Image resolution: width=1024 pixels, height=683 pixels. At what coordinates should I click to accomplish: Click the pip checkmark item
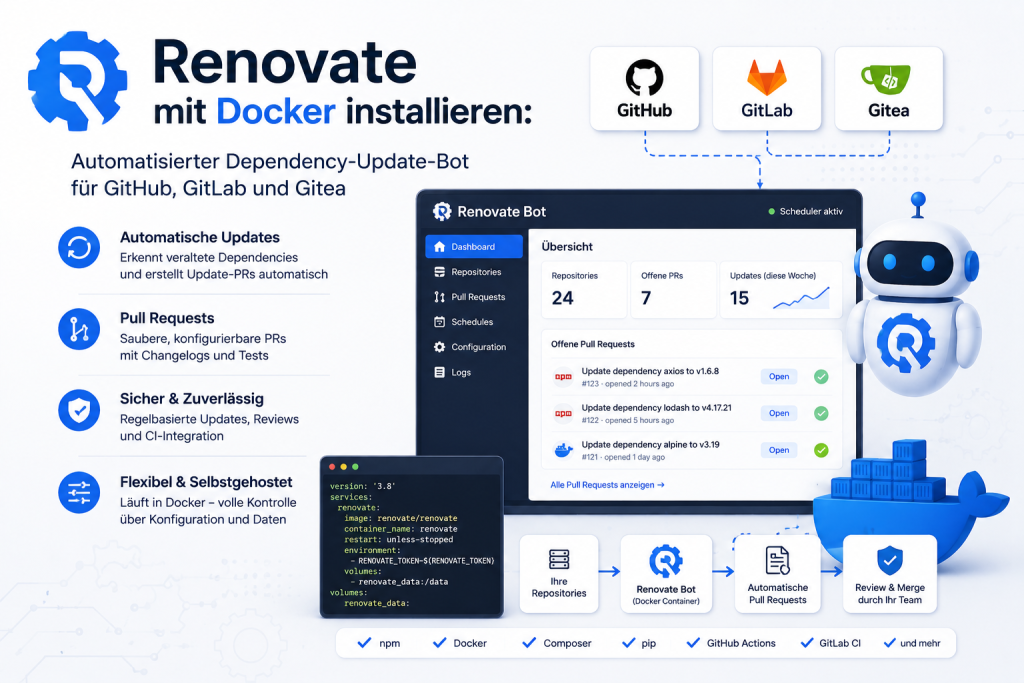tap(639, 643)
